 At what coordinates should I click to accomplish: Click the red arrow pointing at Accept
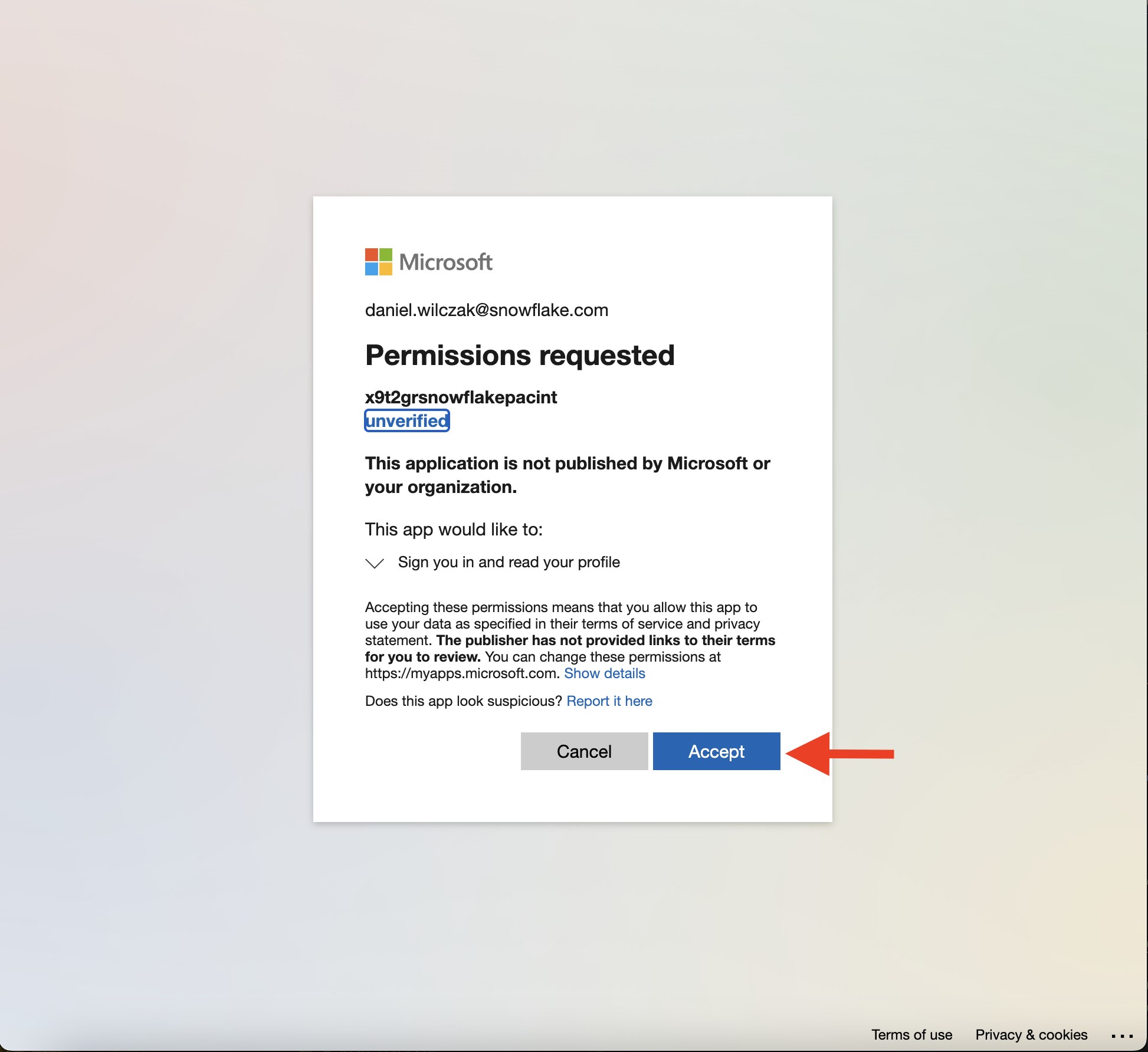(840, 753)
